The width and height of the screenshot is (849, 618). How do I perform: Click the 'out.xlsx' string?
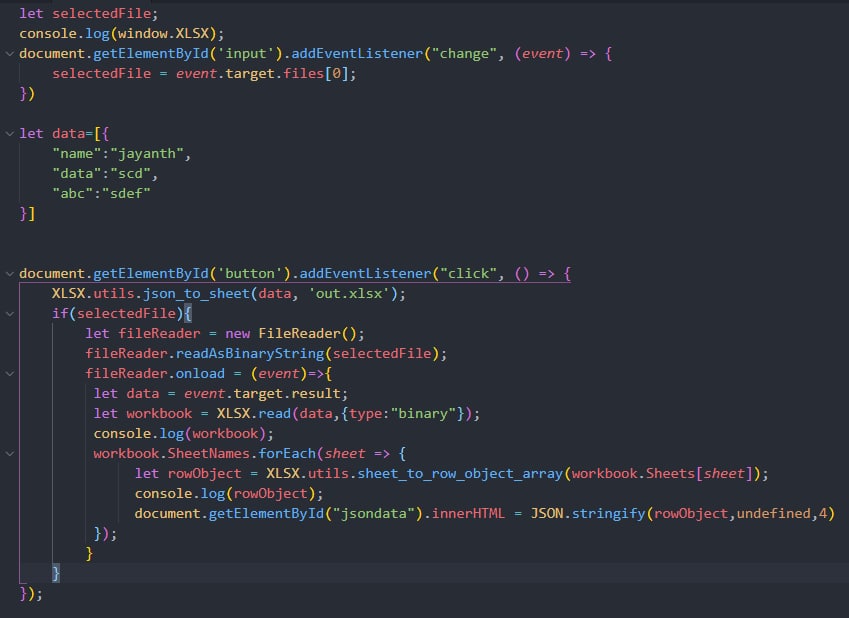[x=349, y=294]
